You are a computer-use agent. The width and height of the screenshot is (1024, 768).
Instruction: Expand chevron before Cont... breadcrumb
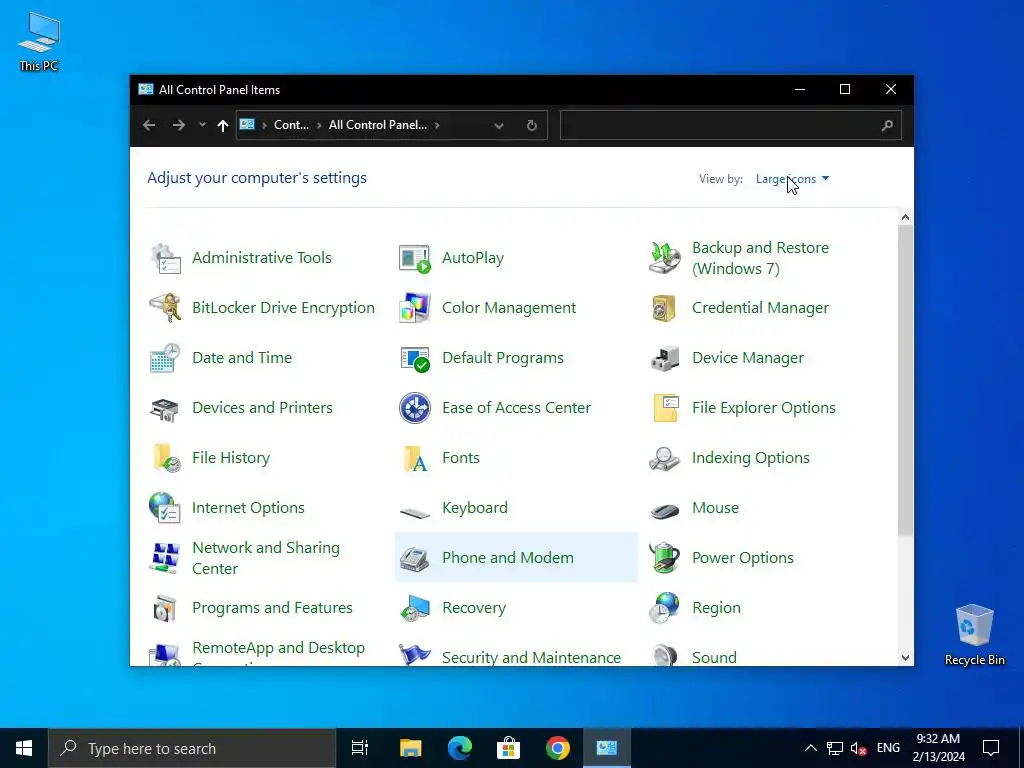point(264,125)
